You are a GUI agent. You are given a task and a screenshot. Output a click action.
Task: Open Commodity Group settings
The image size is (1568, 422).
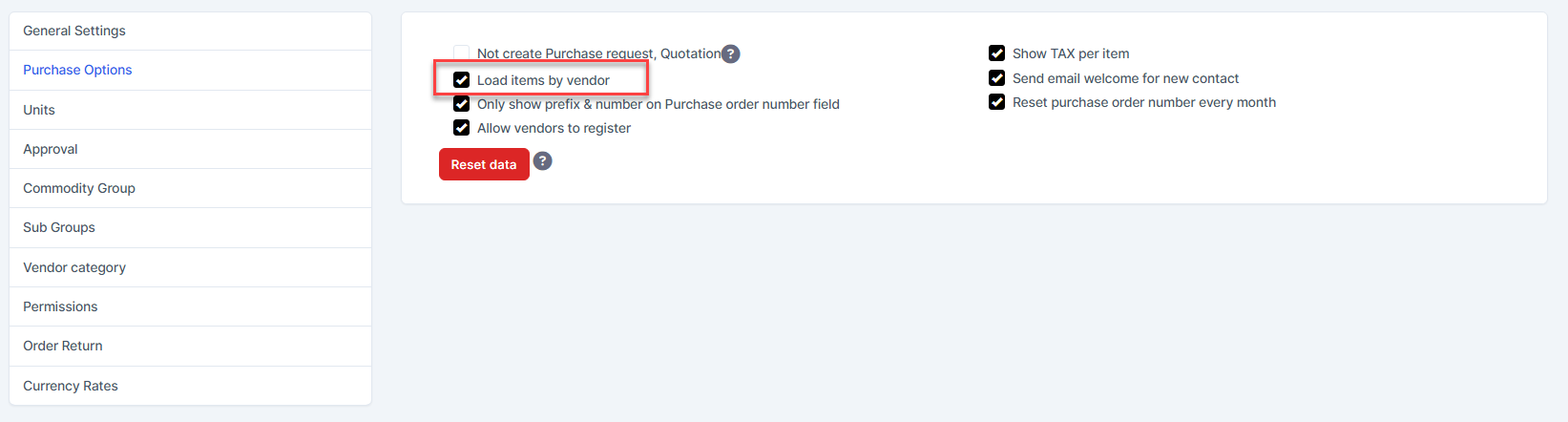pos(79,188)
